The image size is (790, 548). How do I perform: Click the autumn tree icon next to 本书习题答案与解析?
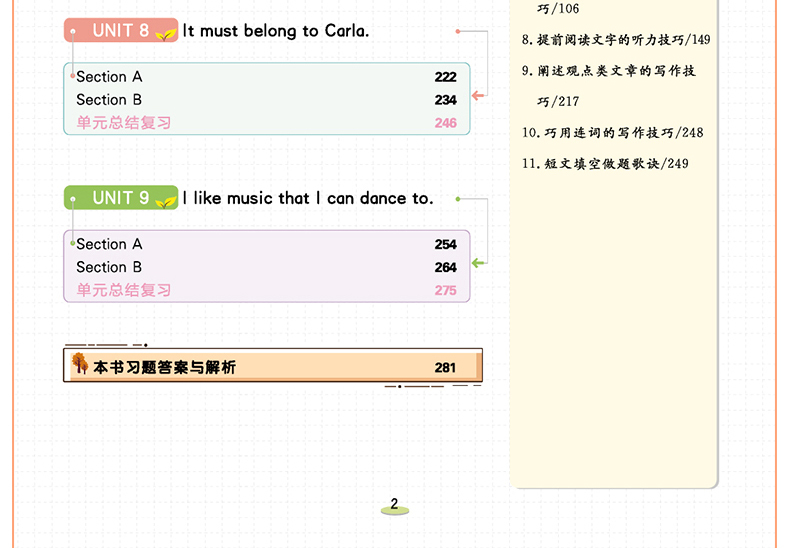point(79,365)
